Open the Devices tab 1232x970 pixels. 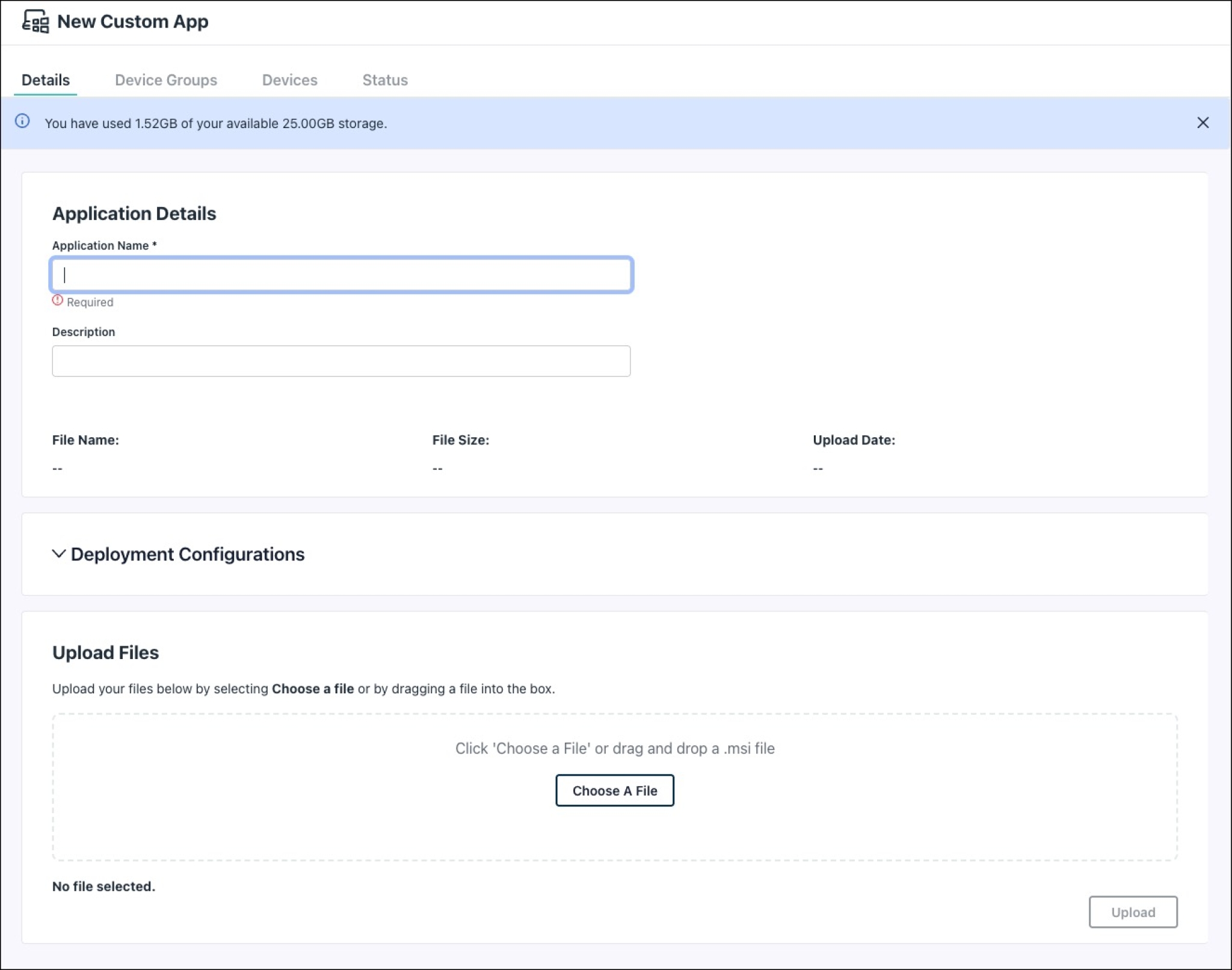click(x=290, y=79)
